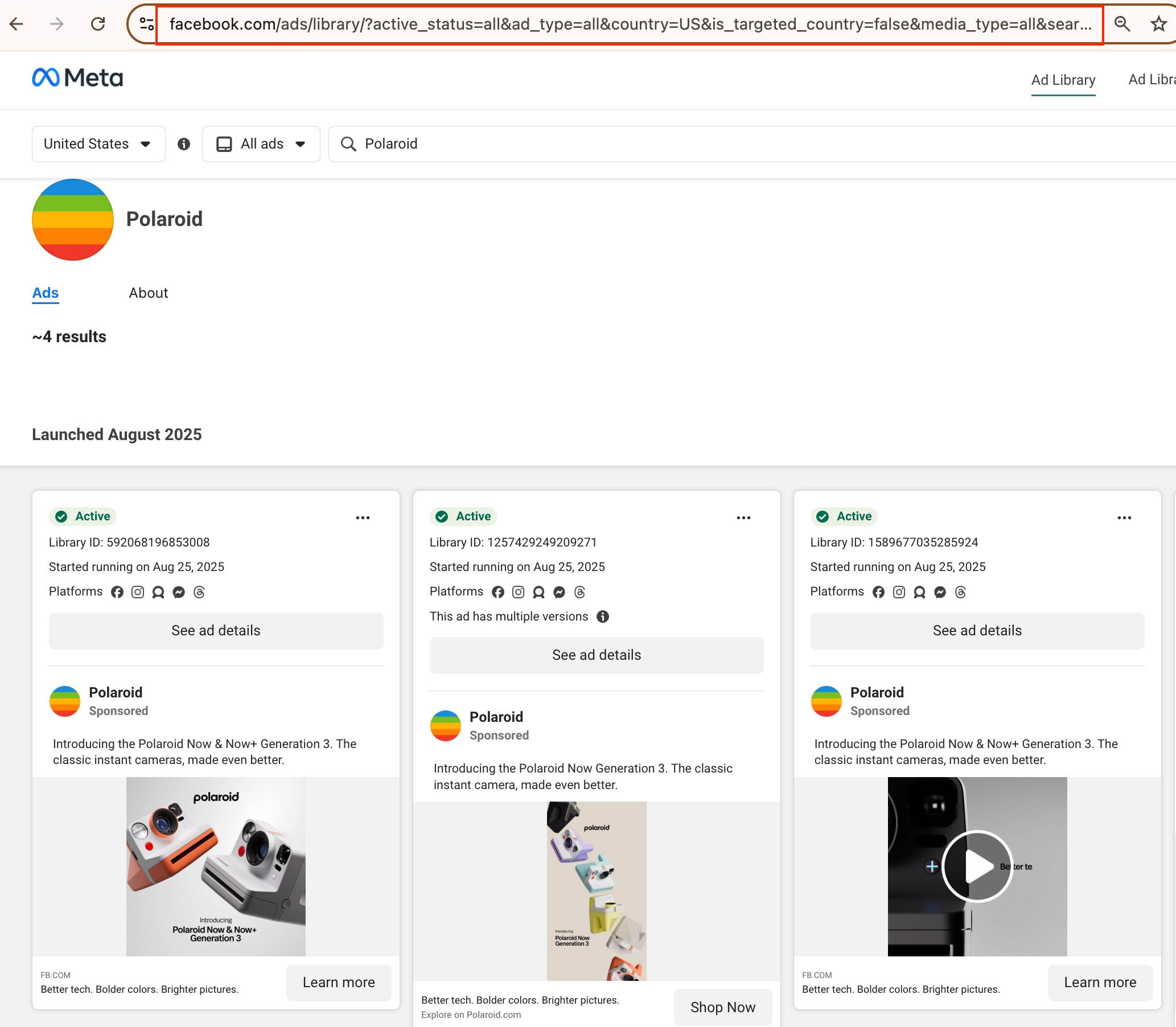Click the Messenger platform icon on the first ad
This screenshot has height=1027, width=1176.
(x=178, y=591)
